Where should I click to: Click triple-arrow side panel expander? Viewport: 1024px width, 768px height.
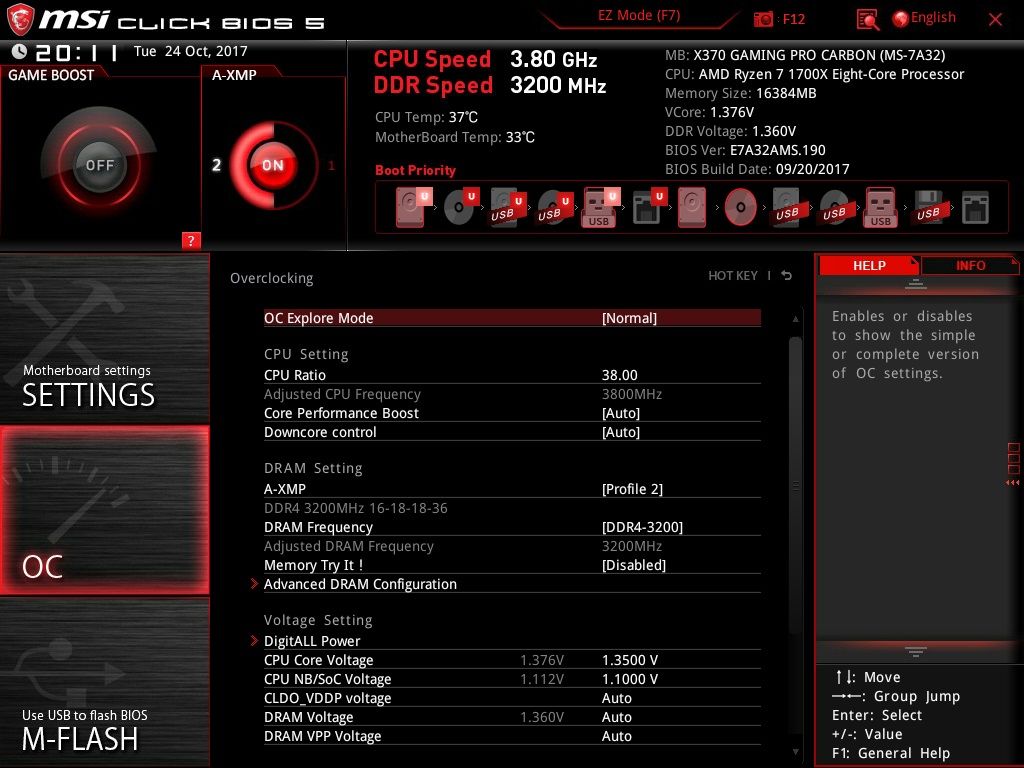tap(1013, 483)
